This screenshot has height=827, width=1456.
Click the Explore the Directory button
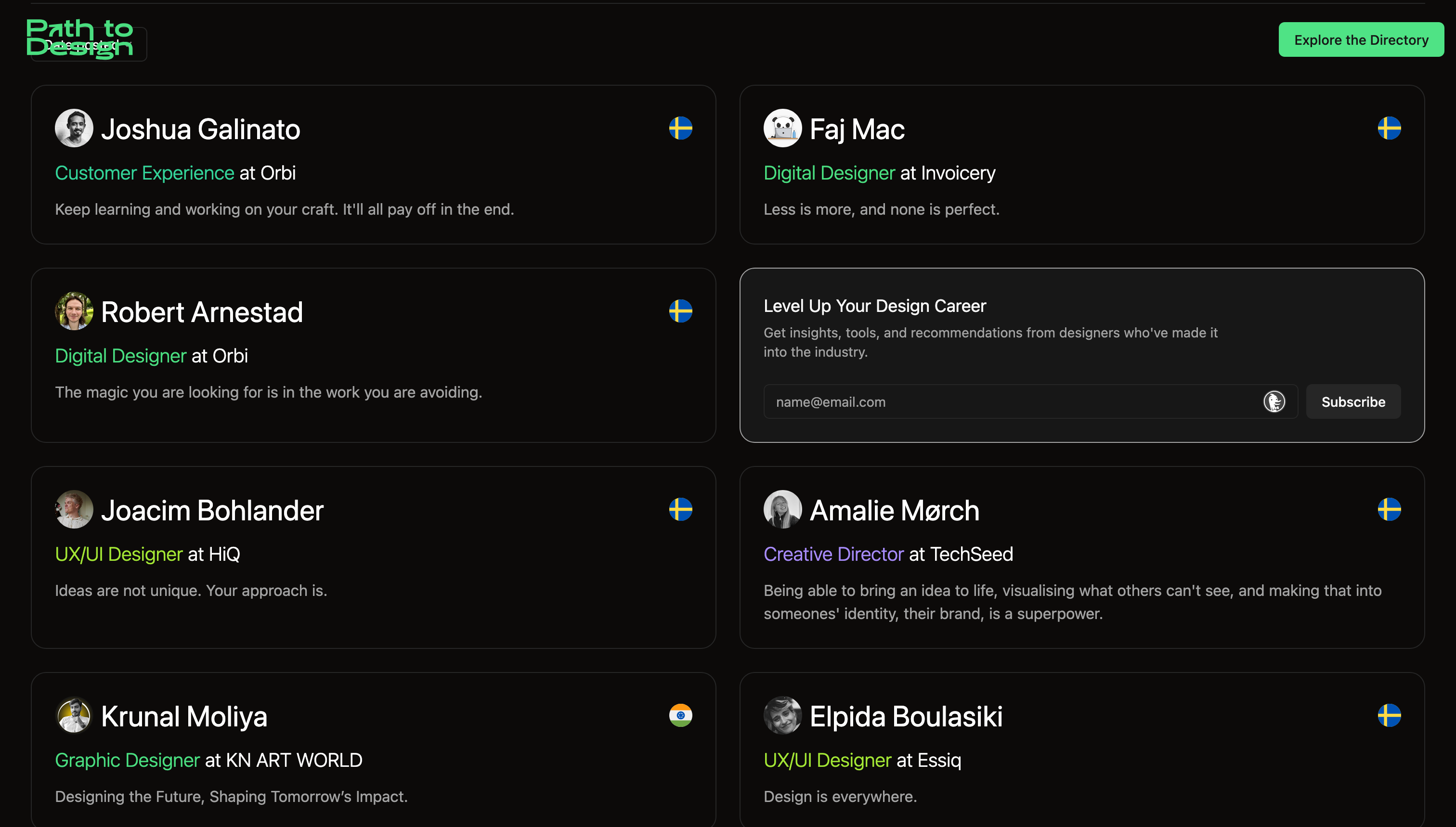[1361, 39]
